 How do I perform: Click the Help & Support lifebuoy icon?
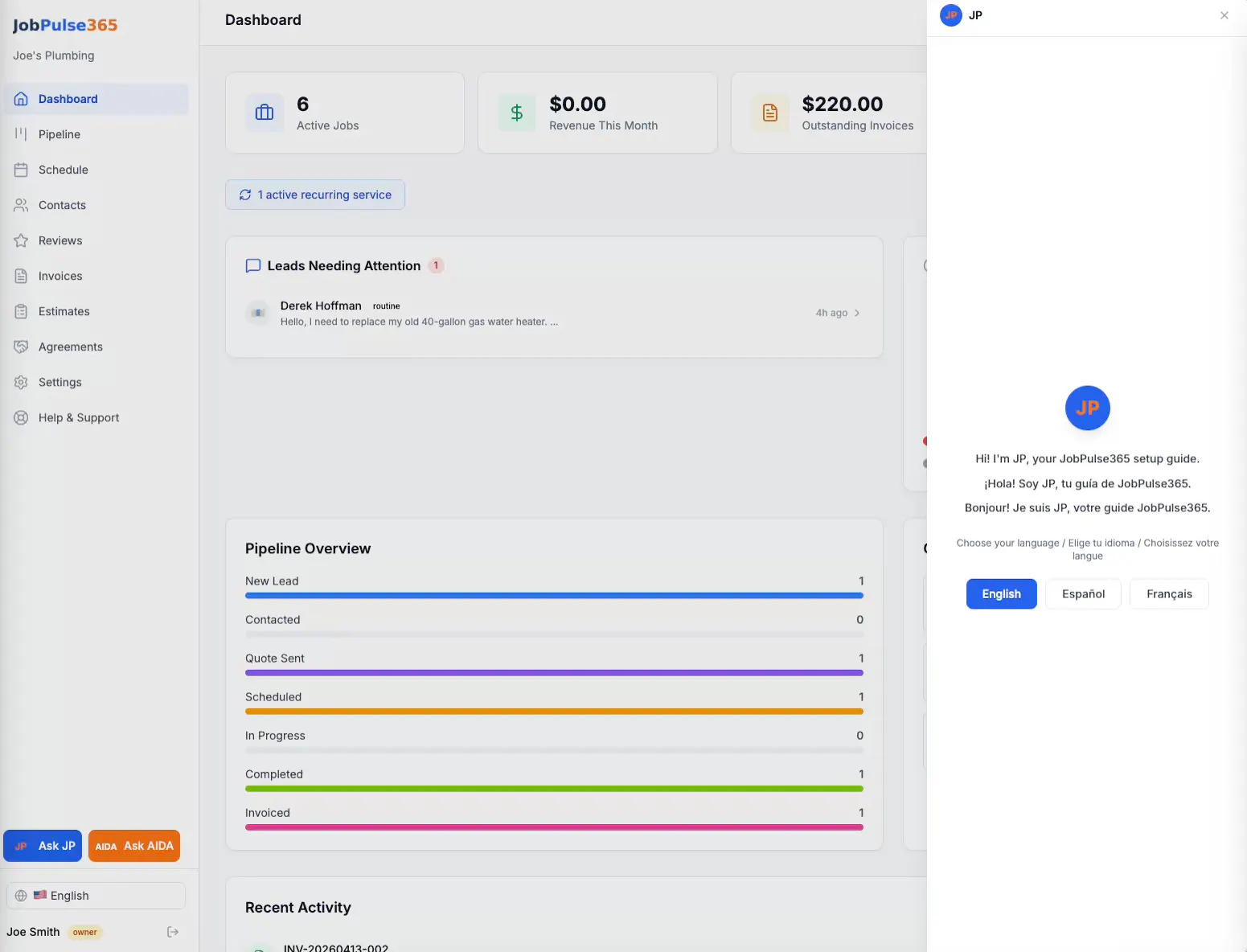point(22,417)
